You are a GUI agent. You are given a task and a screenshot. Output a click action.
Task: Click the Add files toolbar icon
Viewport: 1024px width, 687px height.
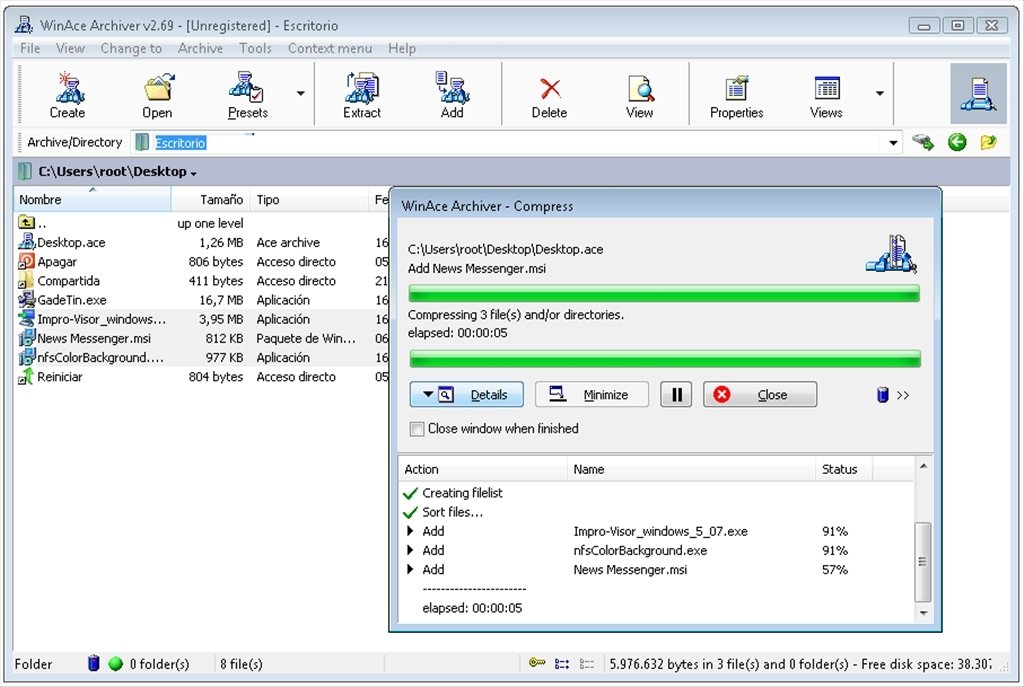[x=452, y=88]
